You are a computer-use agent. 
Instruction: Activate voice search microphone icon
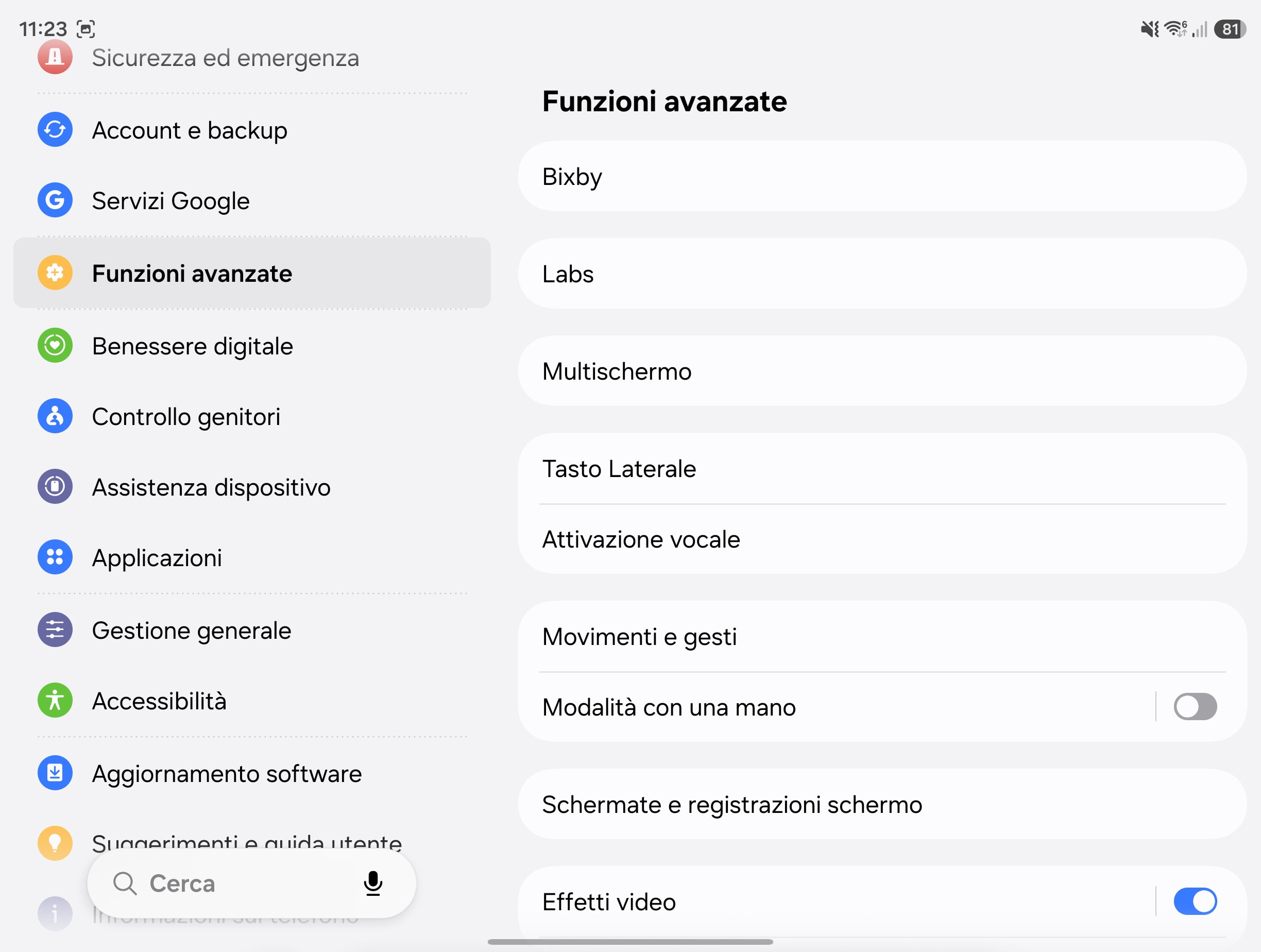pos(373,883)
